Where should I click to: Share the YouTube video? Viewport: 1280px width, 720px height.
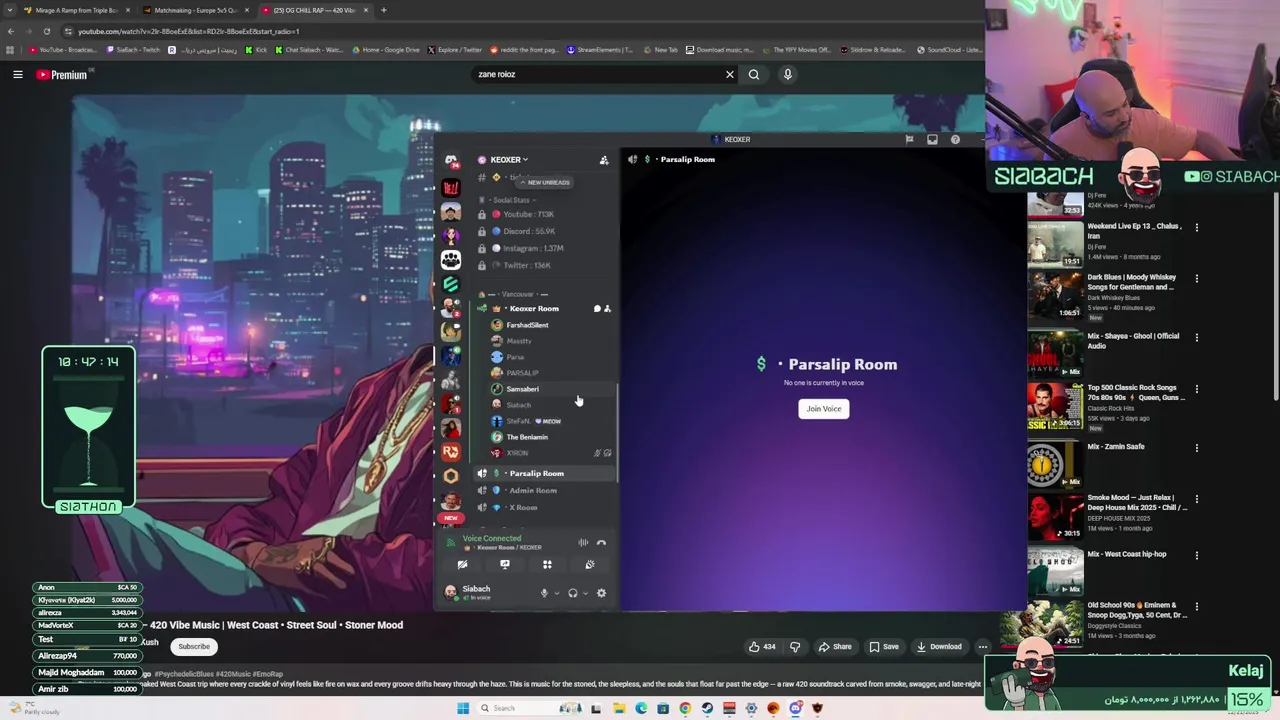tap(835, 647)
